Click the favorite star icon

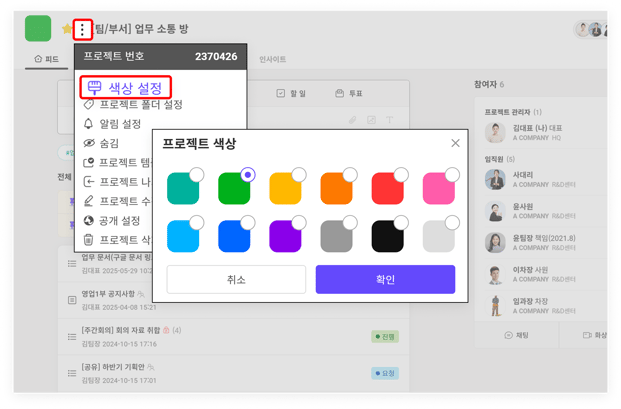66,31
